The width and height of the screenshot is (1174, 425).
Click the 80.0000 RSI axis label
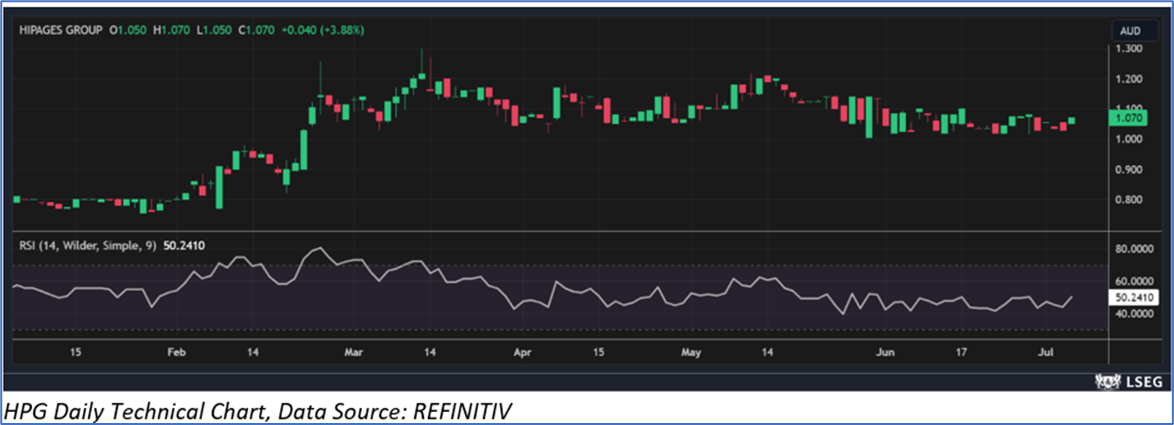[1134, 251]
